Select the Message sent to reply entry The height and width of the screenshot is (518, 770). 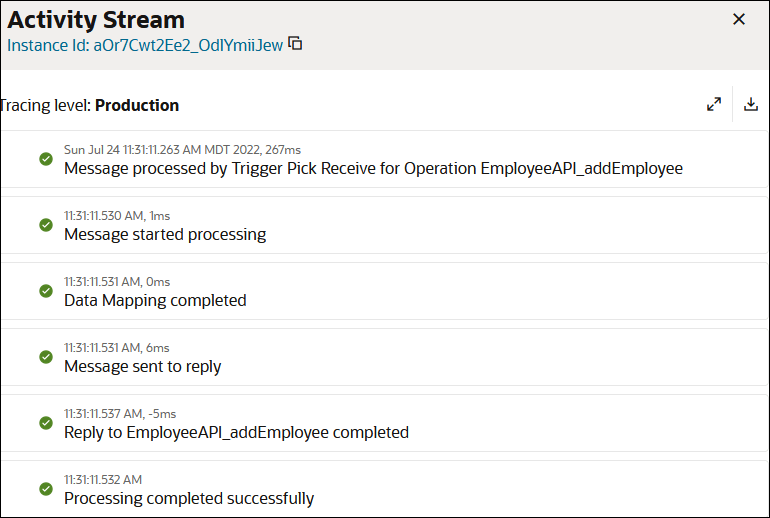click(x=384, y=357)
